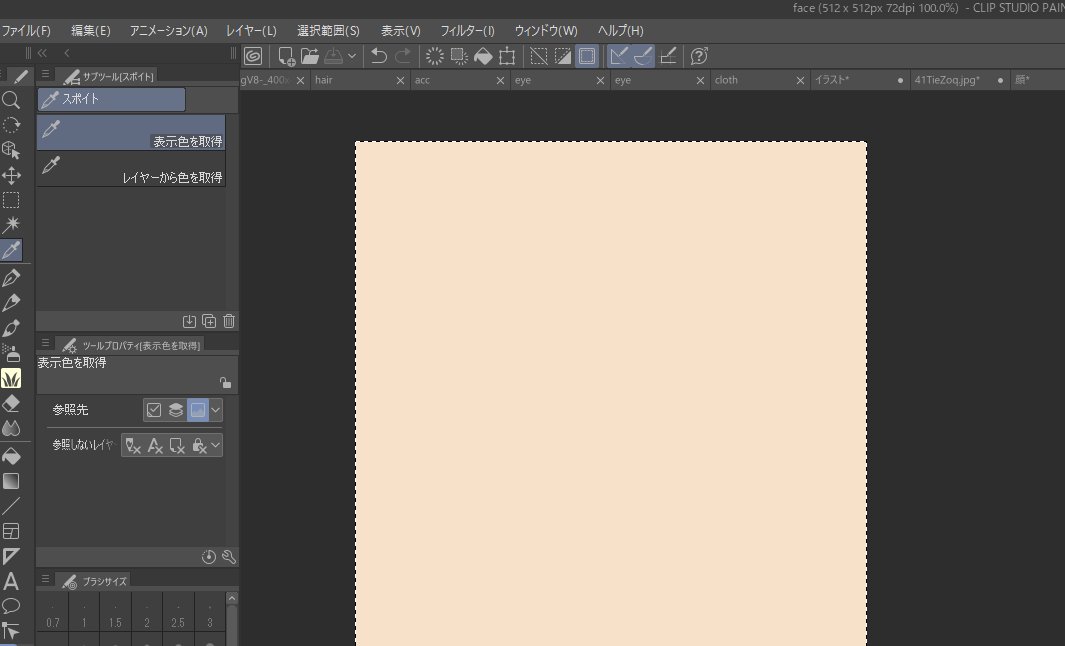Toggle exclude editing layer option

click(177, 445)
